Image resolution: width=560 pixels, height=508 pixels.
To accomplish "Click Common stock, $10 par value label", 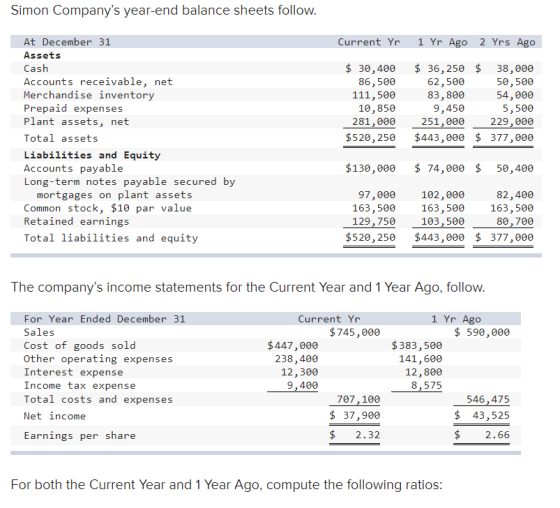I will coord(108,208).
